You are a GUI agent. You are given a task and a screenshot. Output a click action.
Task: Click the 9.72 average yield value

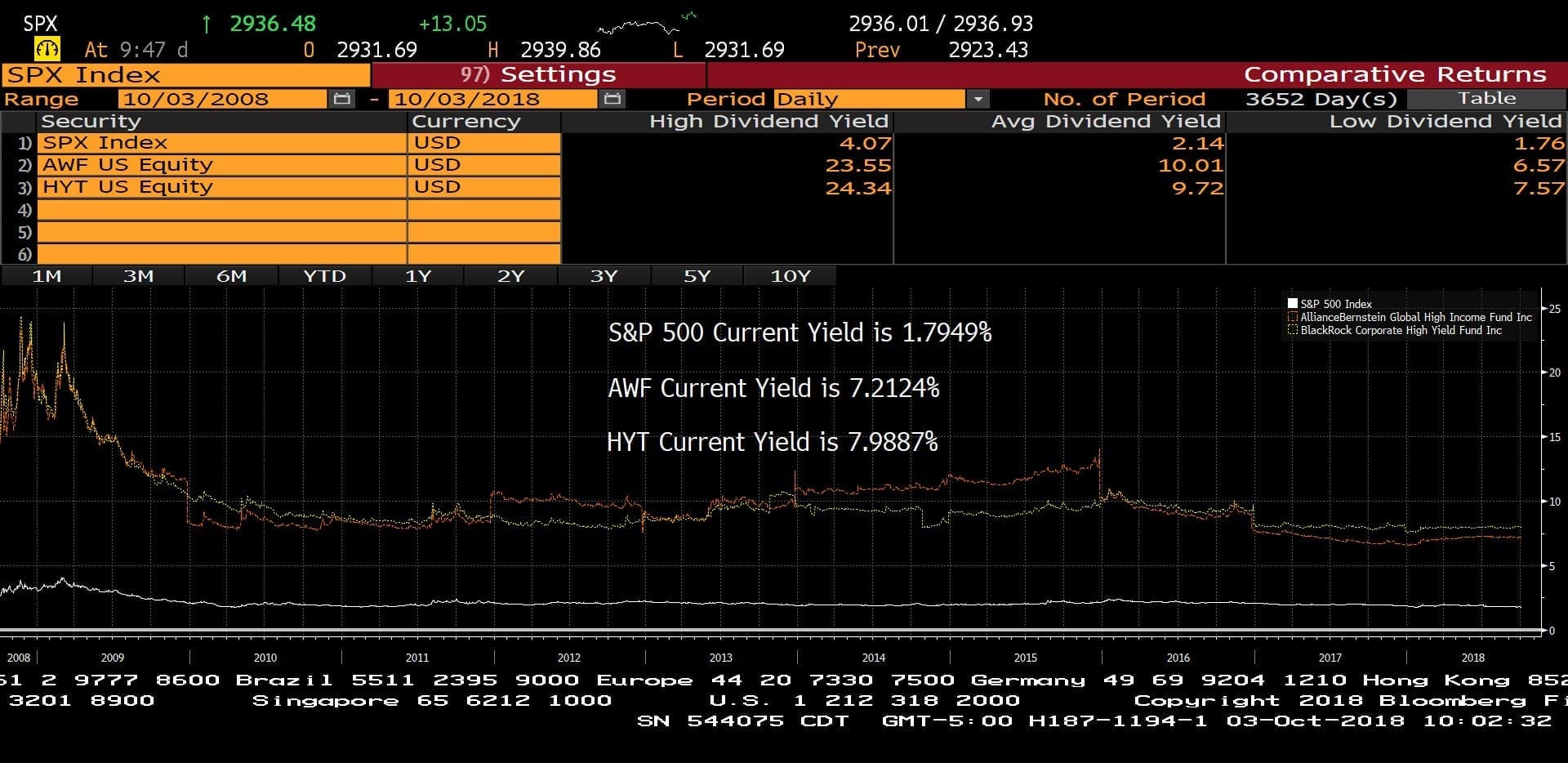1198,188
